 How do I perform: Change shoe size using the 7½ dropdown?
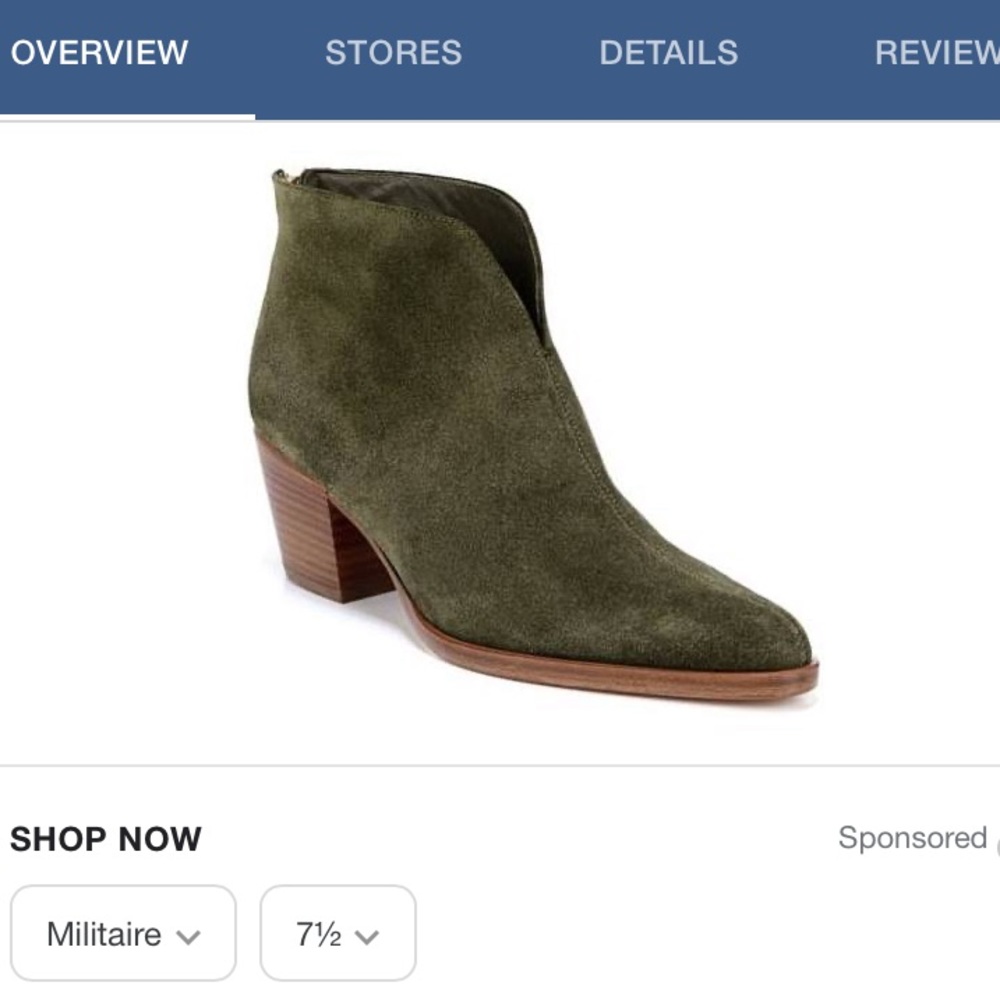click(337, 933)
